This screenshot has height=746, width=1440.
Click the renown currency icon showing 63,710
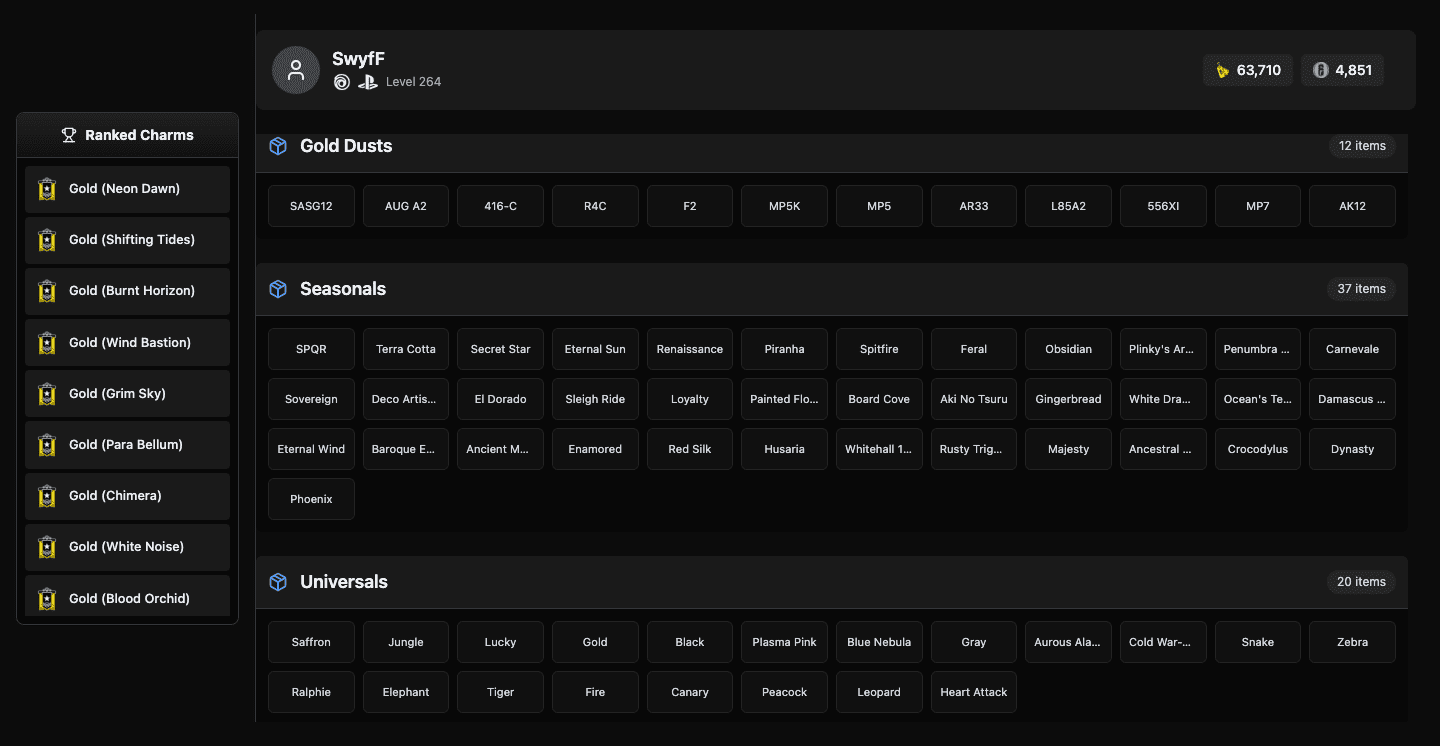click(x=1224, y=70)
